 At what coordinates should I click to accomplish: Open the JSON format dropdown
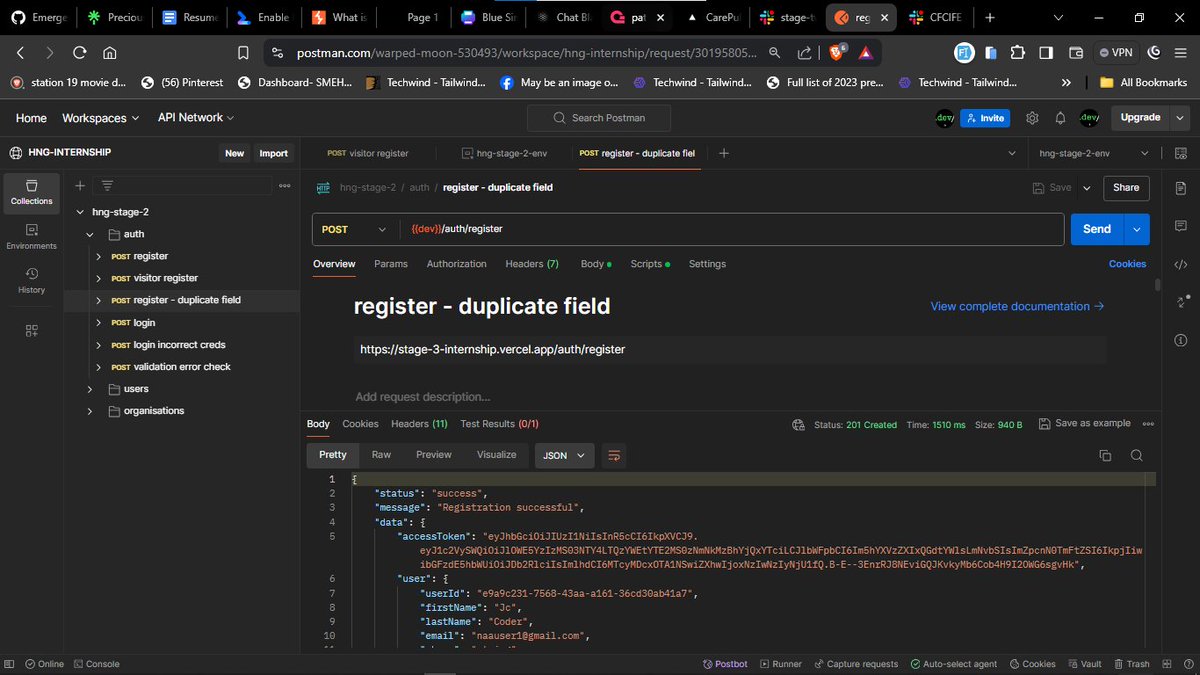tap(565, 455)
